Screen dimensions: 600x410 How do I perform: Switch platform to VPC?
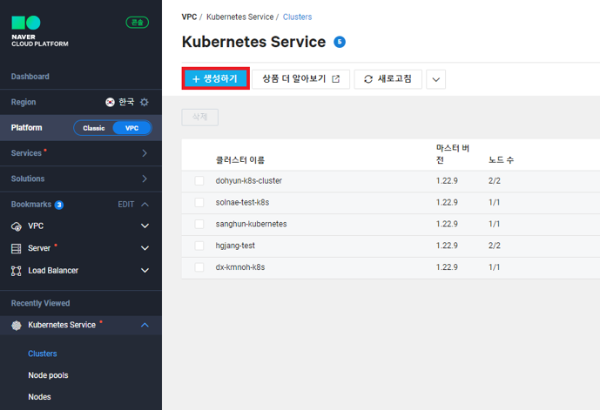pyautogui.click(x=132, y=128)
